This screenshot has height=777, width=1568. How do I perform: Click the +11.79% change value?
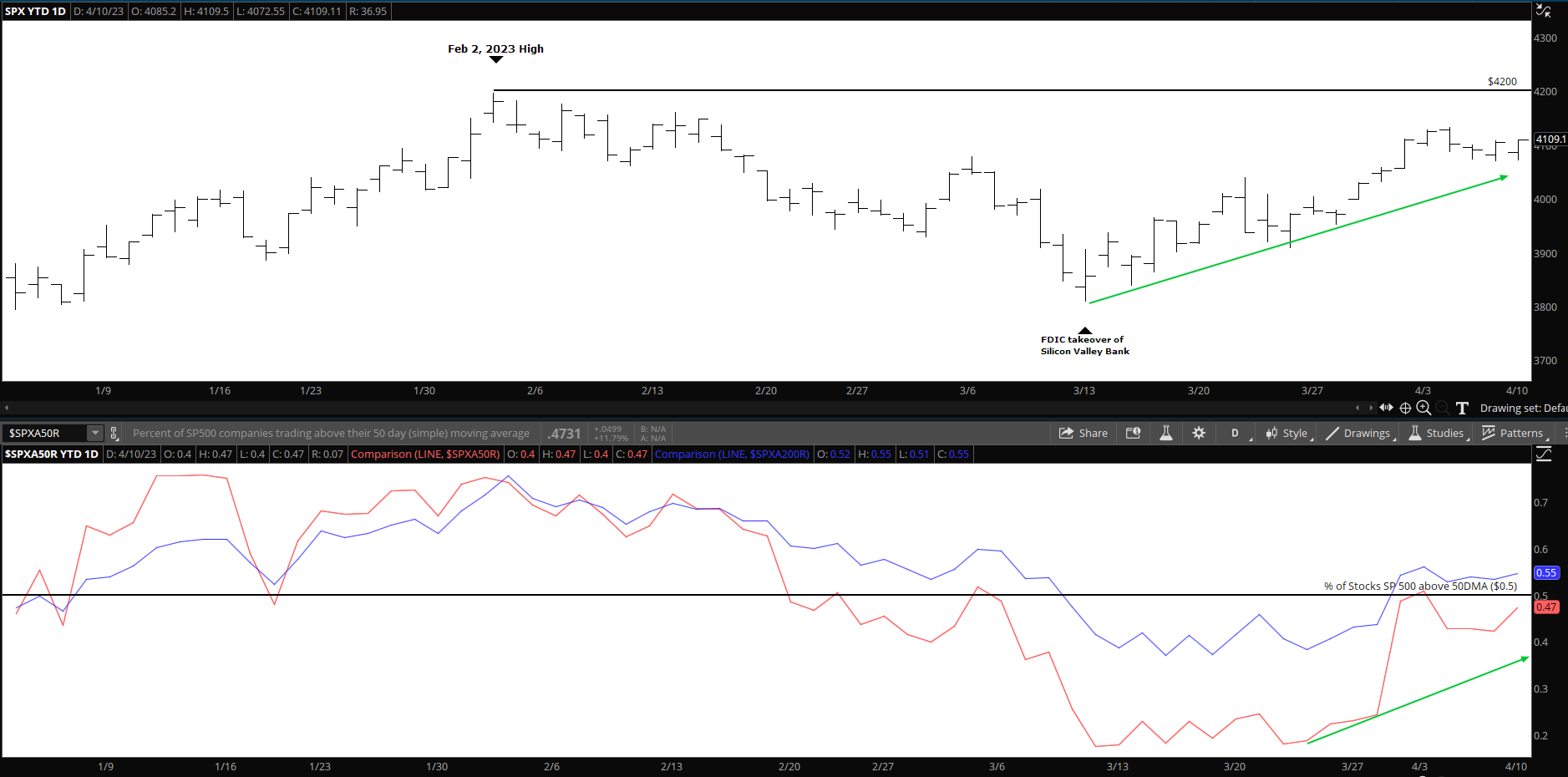pos(611,438)
